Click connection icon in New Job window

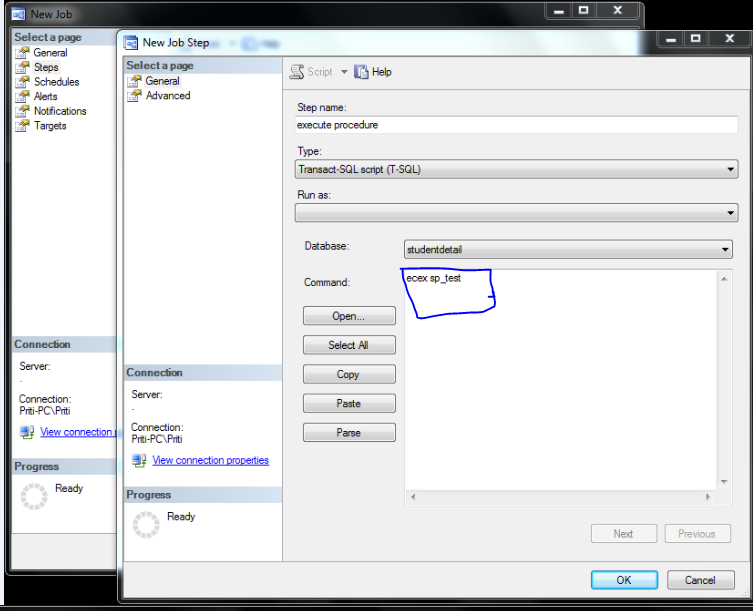coord(27,432)
